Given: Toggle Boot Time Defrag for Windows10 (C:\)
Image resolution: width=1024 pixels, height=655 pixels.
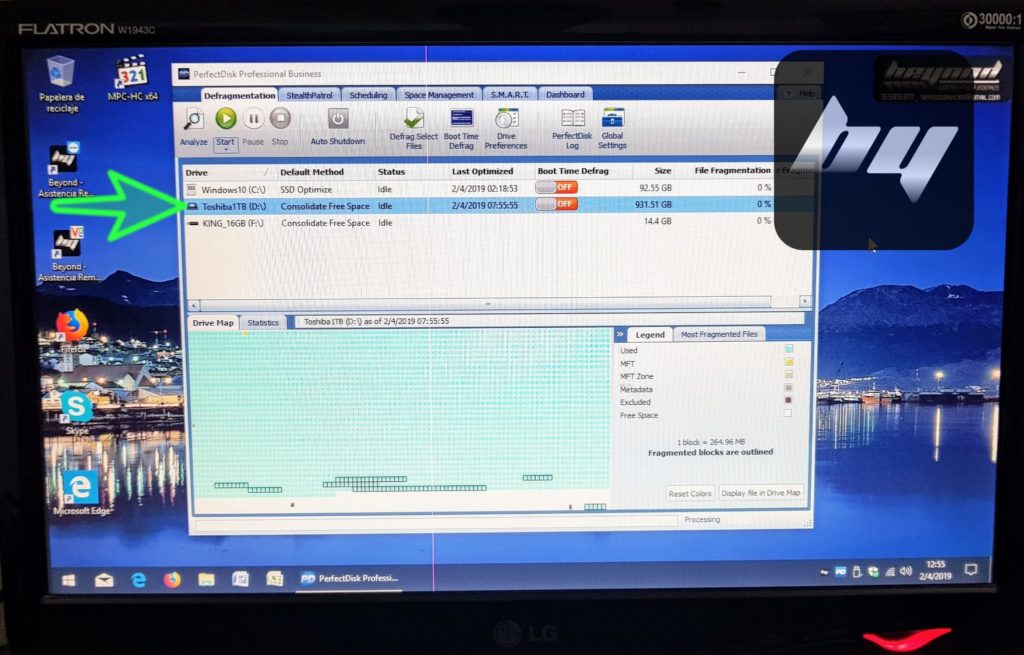Looking at the screenshot, I should (556, 187).
